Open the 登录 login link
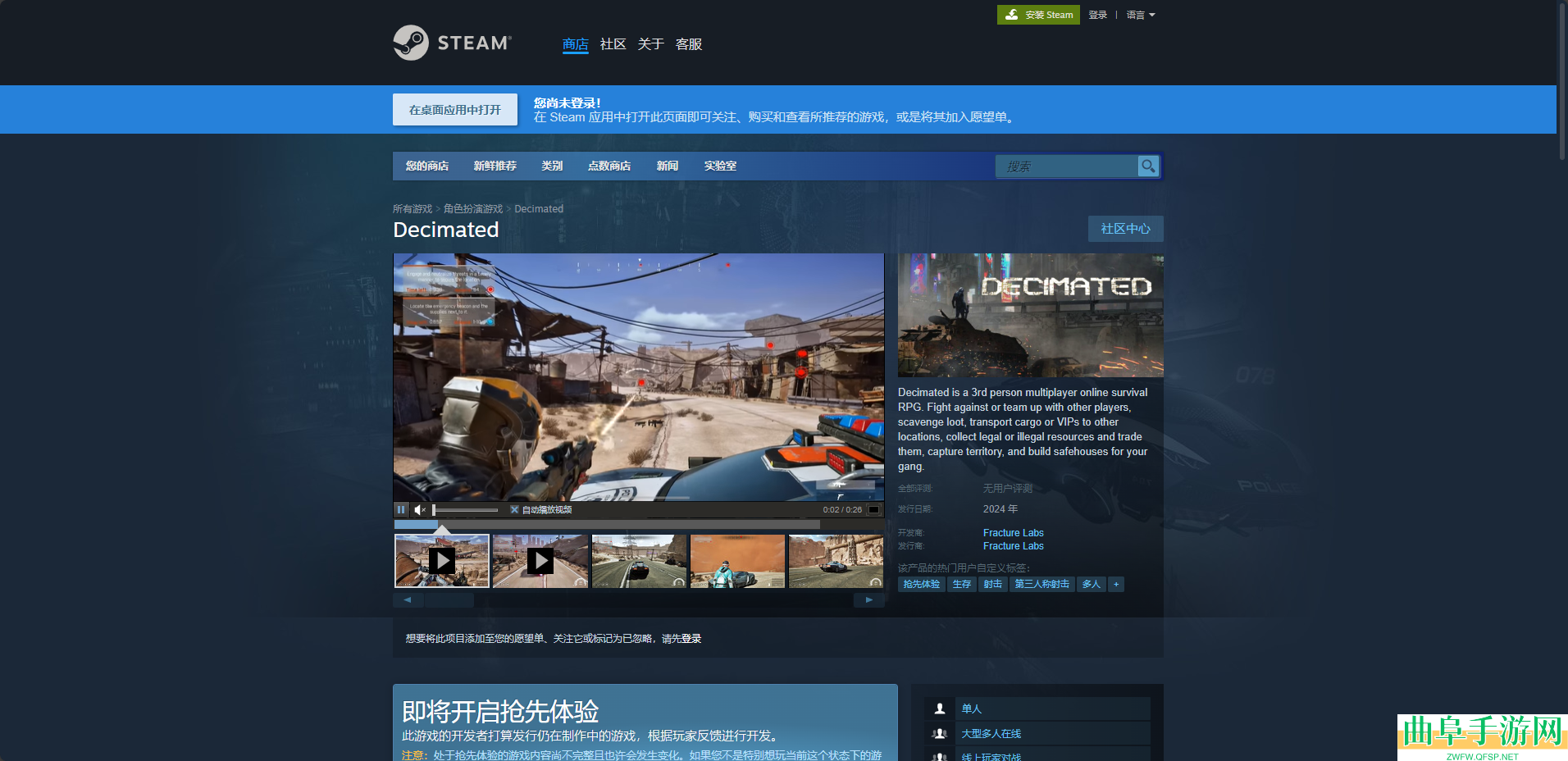Image resolution: width=1568 pixels, height=761 pixels. 1097,15
